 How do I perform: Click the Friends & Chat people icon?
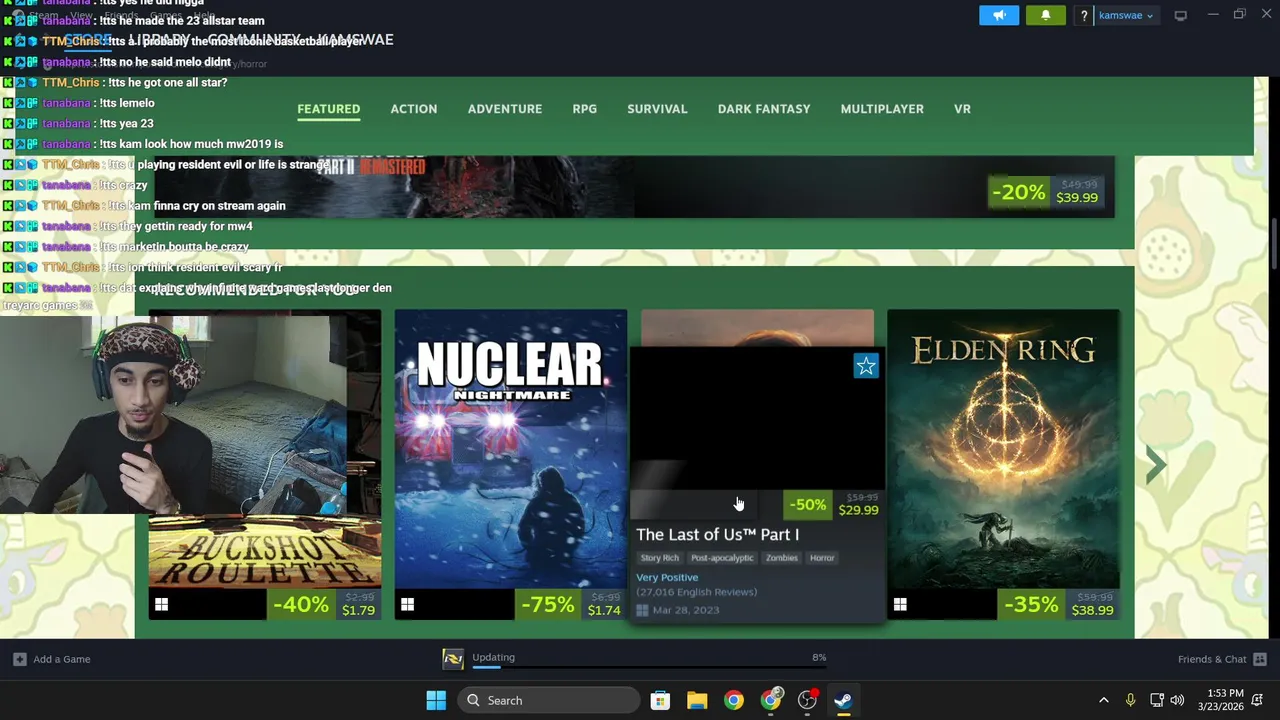pos(1260,659)
